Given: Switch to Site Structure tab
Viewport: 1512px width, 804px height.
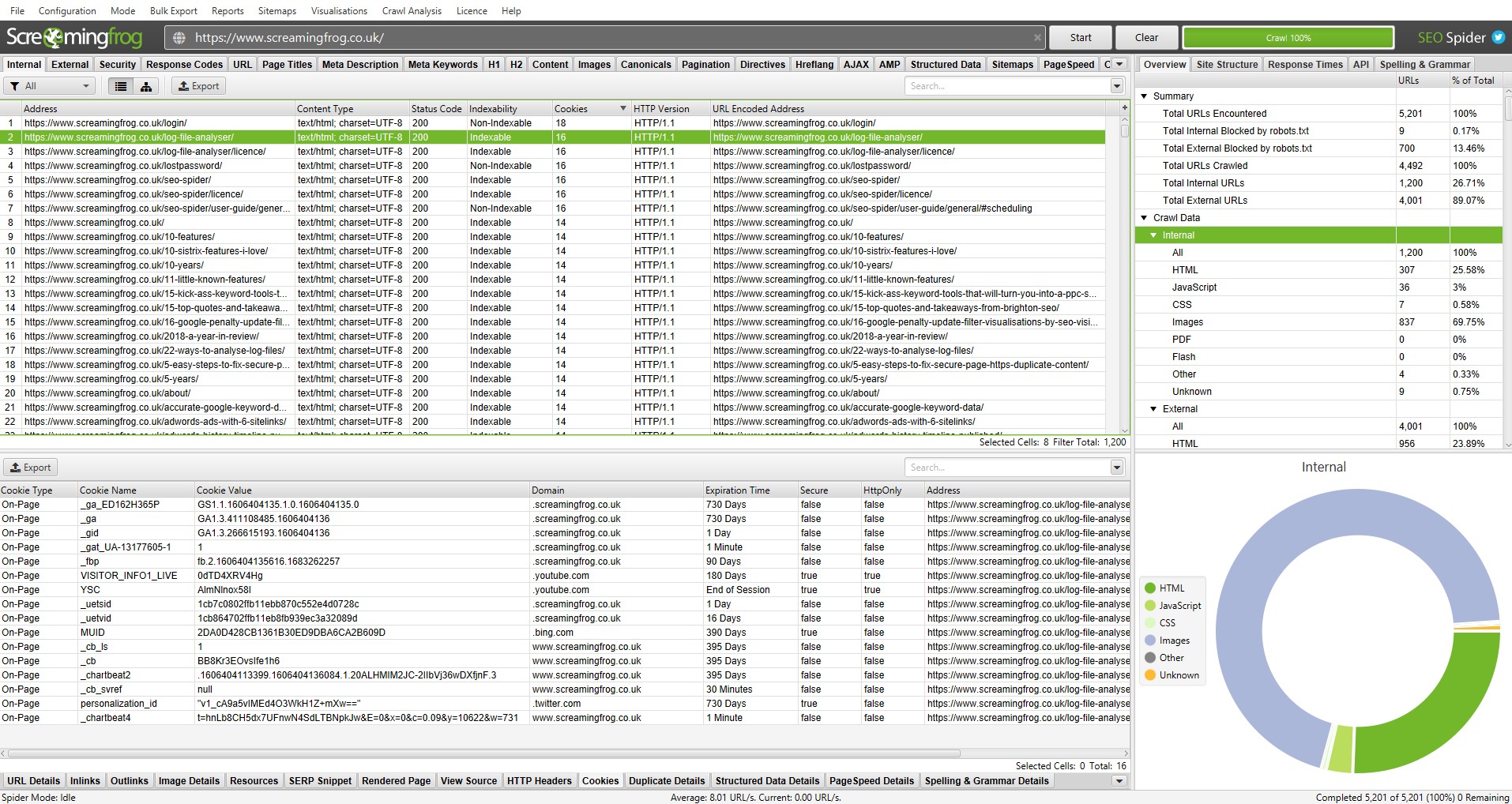Looking at the screenshot, I should point(1227,65).
